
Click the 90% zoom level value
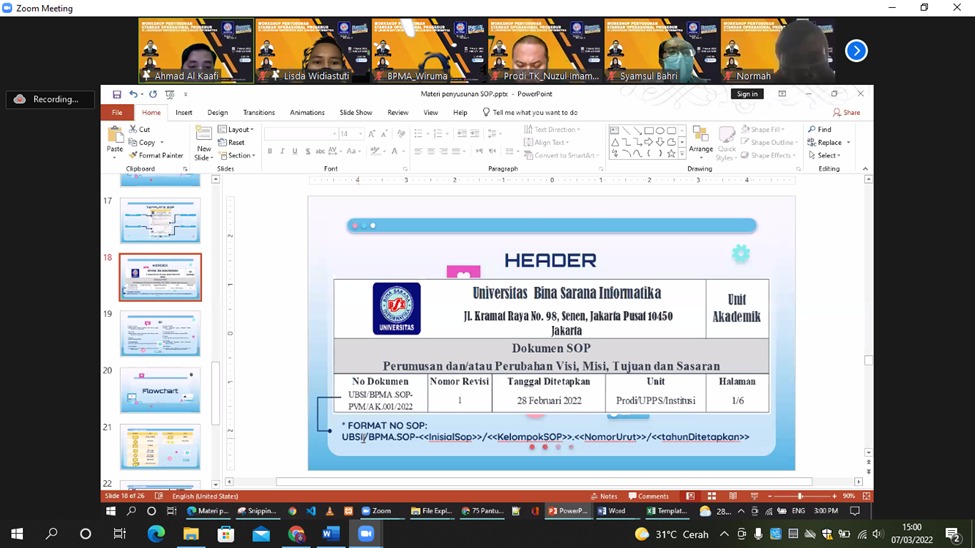[x=849, y=496]
